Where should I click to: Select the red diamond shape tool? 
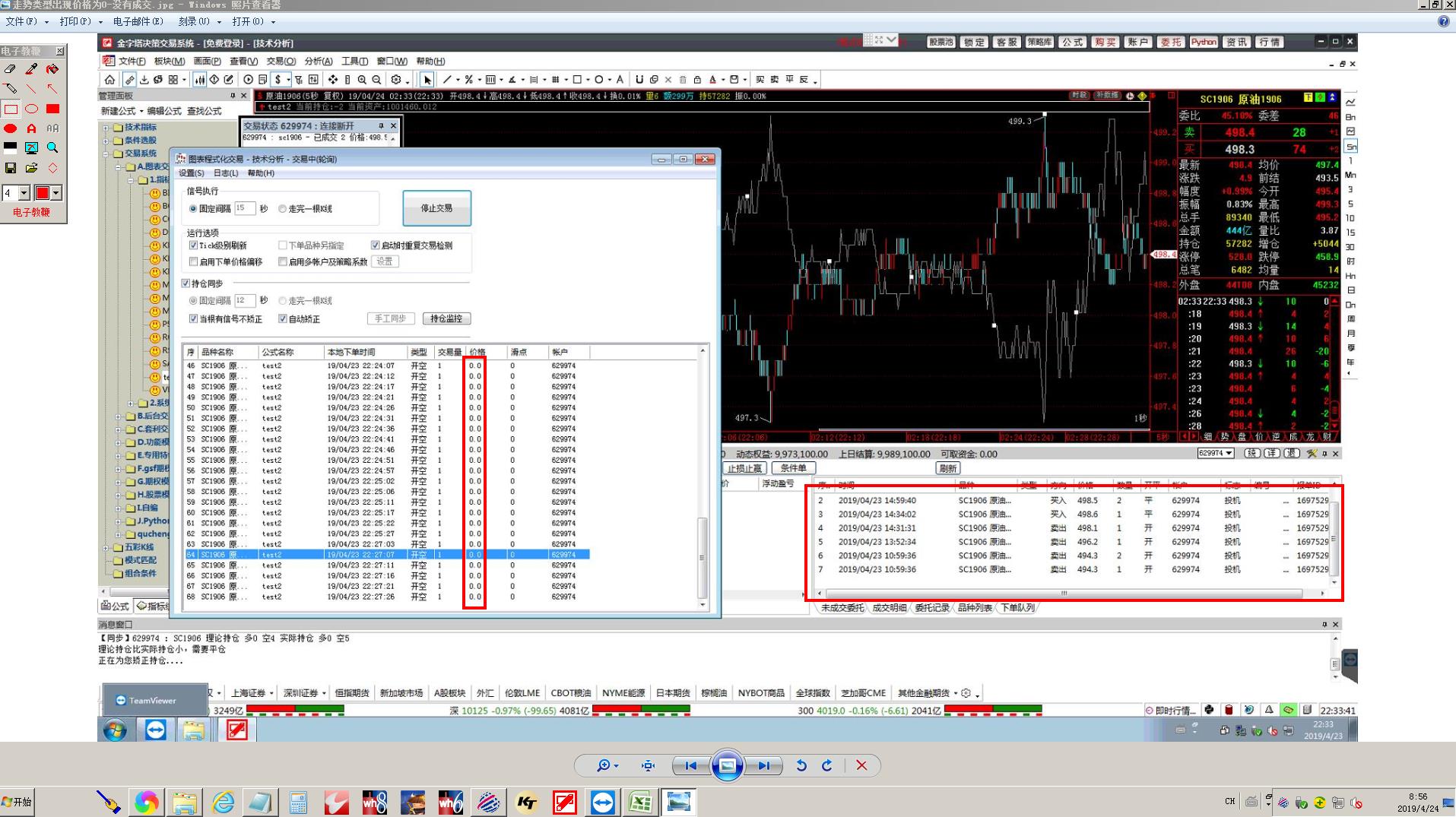click(52, 168)
